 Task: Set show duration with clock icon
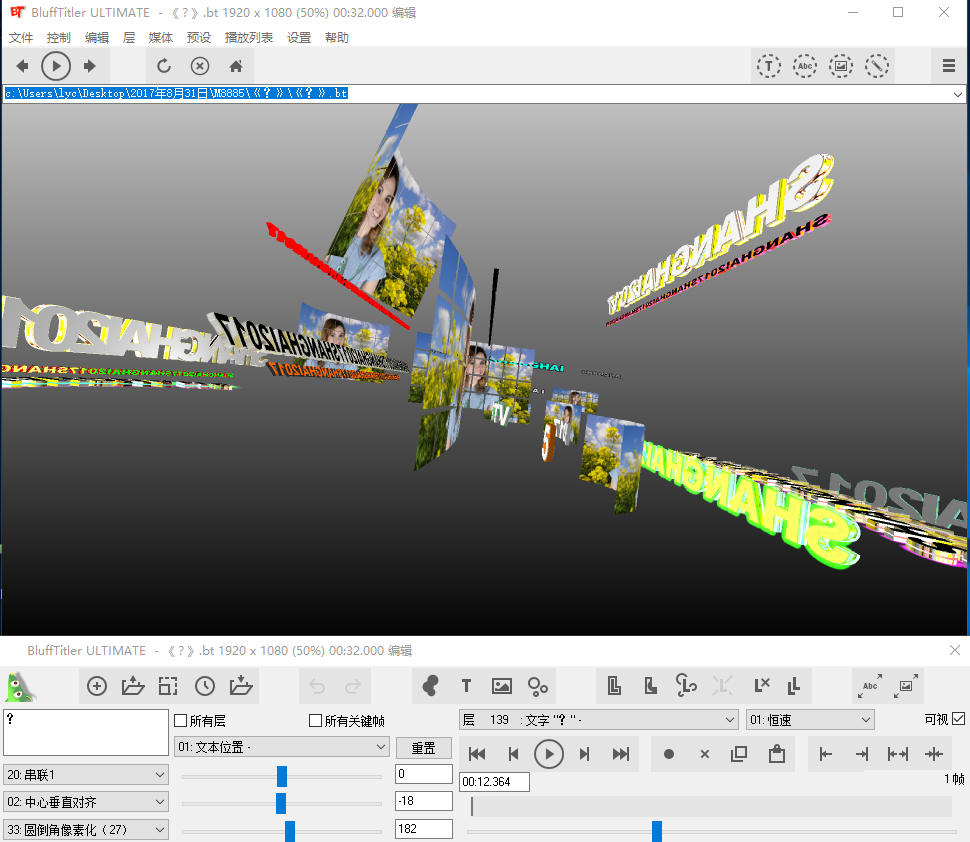click(205, 686)
